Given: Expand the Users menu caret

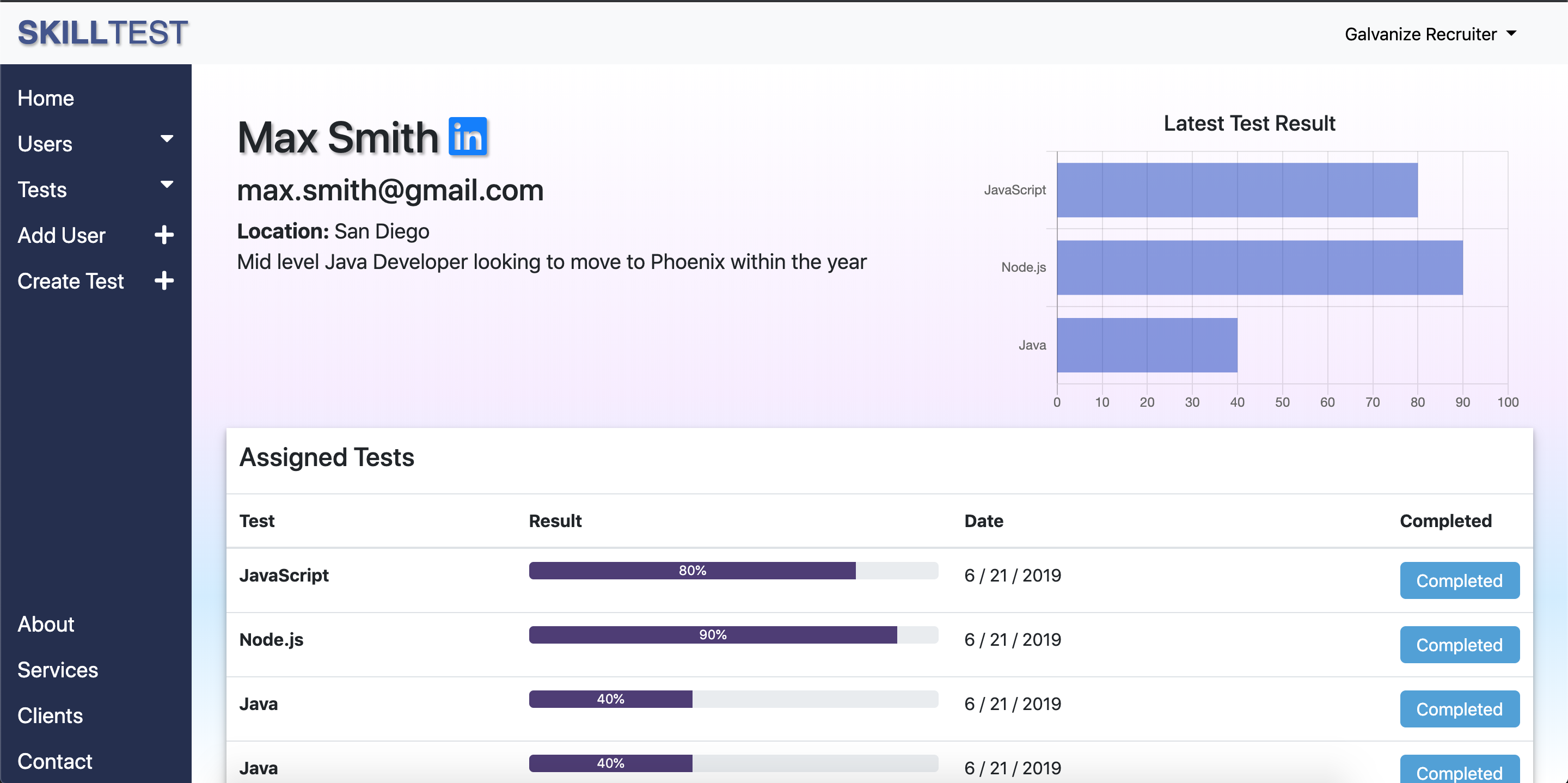Looking at the screenshot, I should pyautogui.click(x=167, y=139).
